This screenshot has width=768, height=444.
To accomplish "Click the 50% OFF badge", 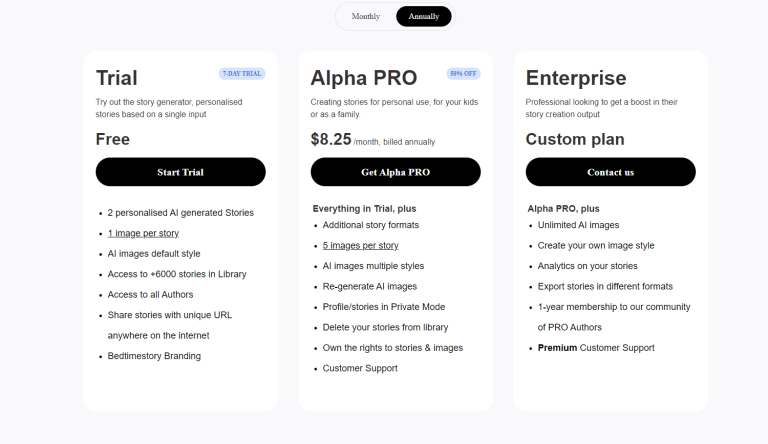I will click(463, 74).
